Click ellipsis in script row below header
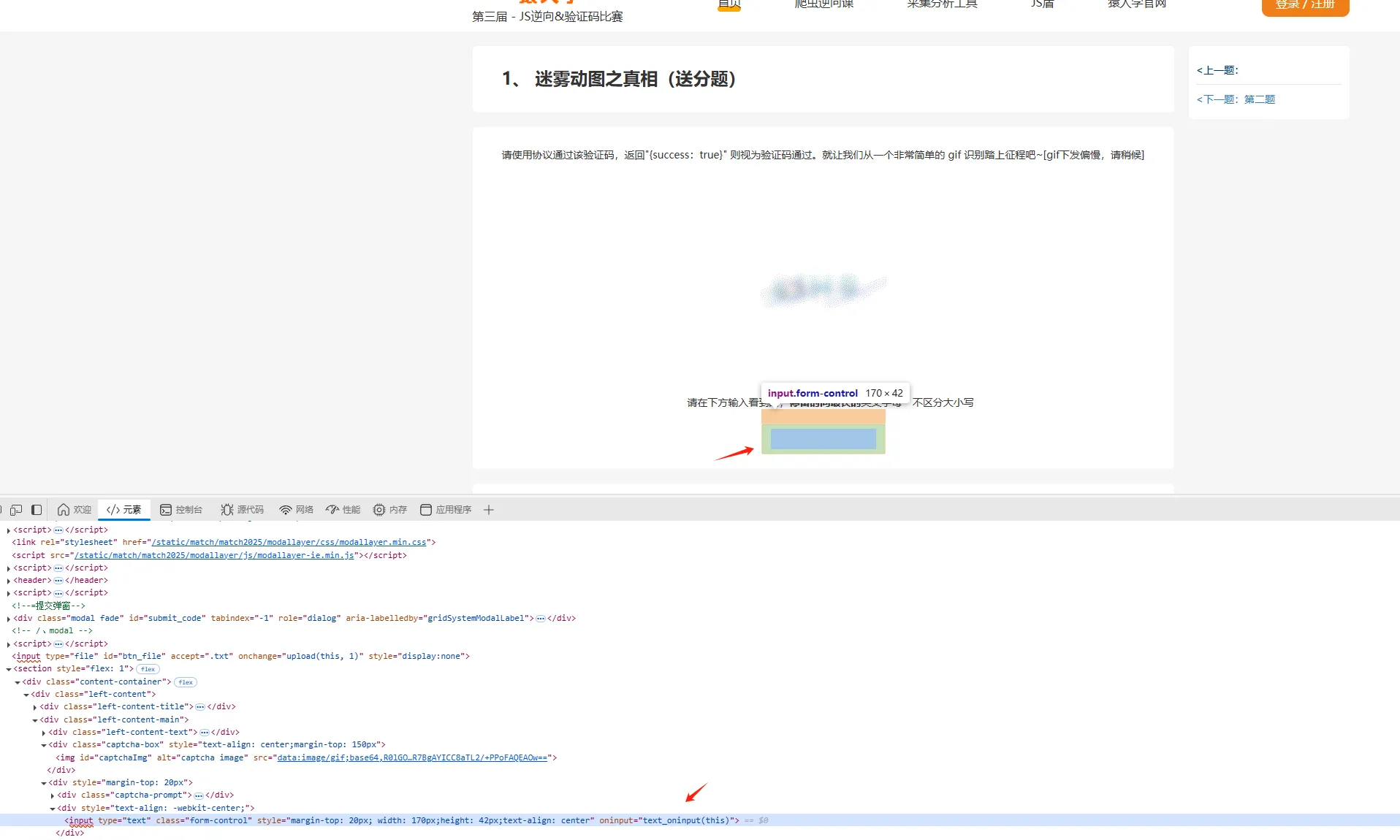Screen dimensions: 1400x840 (x=58, y=593)
